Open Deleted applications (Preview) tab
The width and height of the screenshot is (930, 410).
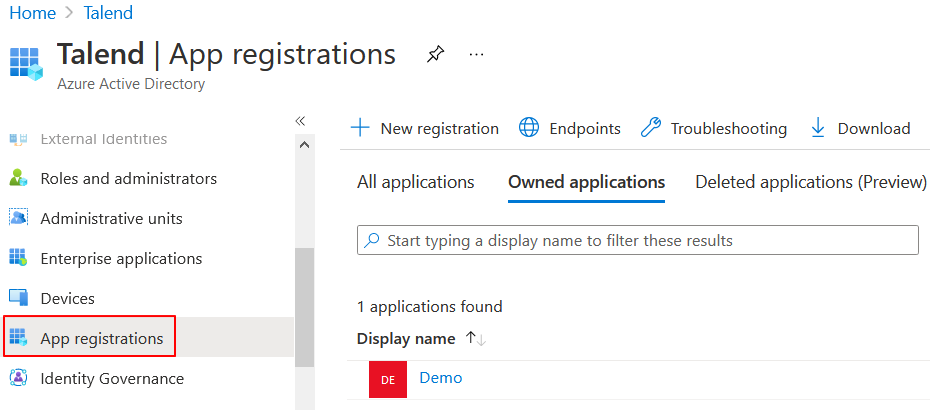pyautogui.click(x=811, y=182)
